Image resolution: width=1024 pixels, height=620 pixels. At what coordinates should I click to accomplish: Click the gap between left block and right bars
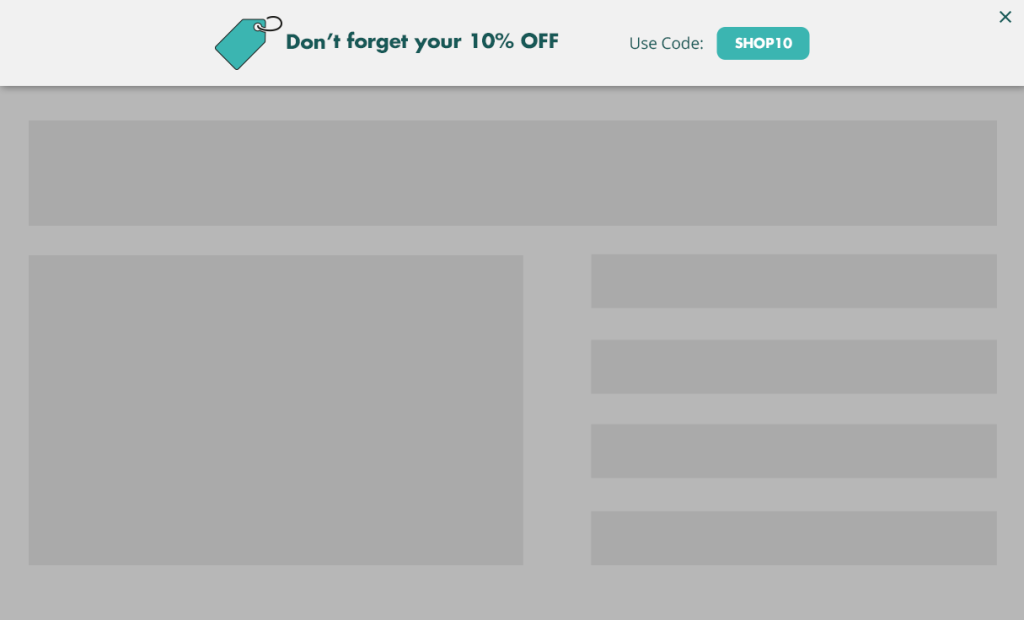[557, 410]
